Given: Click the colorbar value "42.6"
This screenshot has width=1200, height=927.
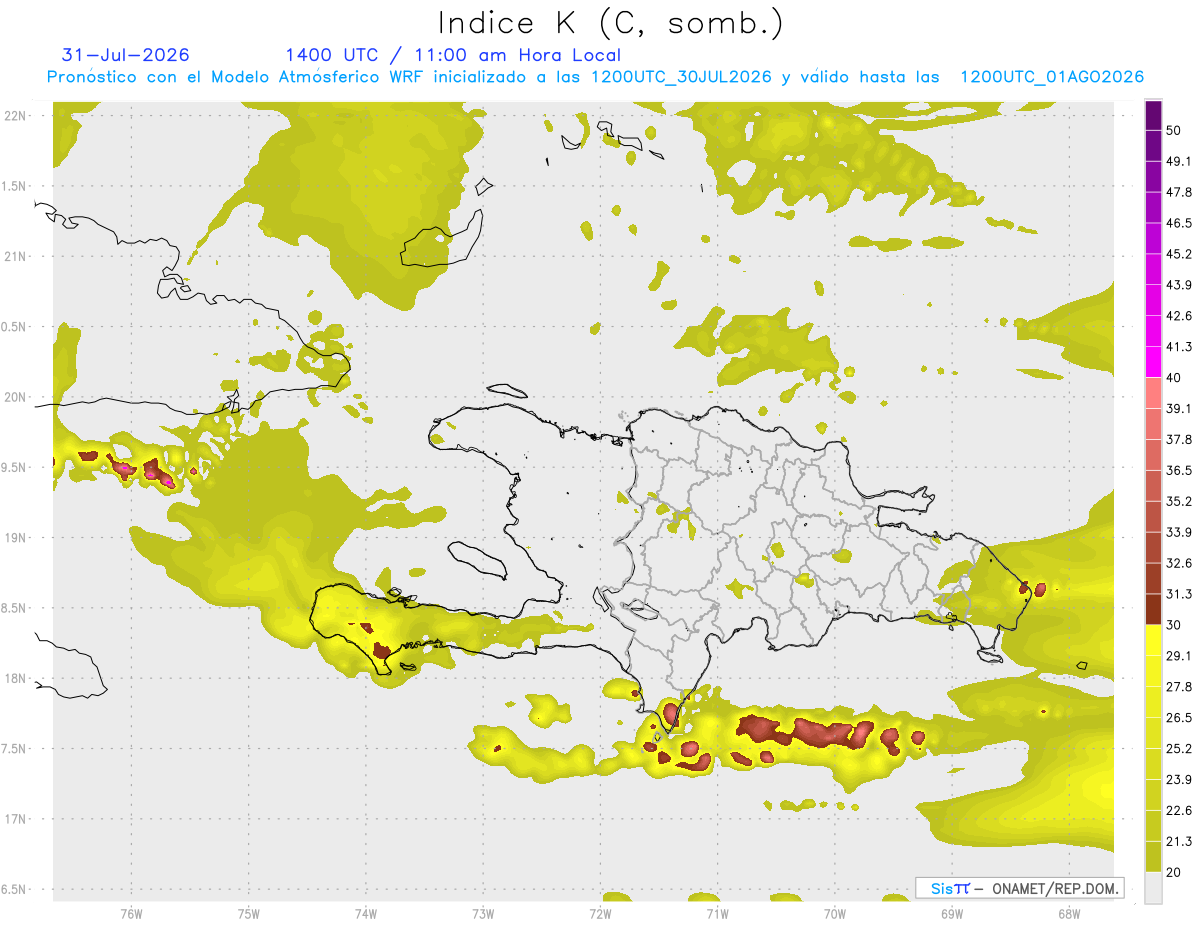Looking at the screenshot, I should [x=1179, y=316].
